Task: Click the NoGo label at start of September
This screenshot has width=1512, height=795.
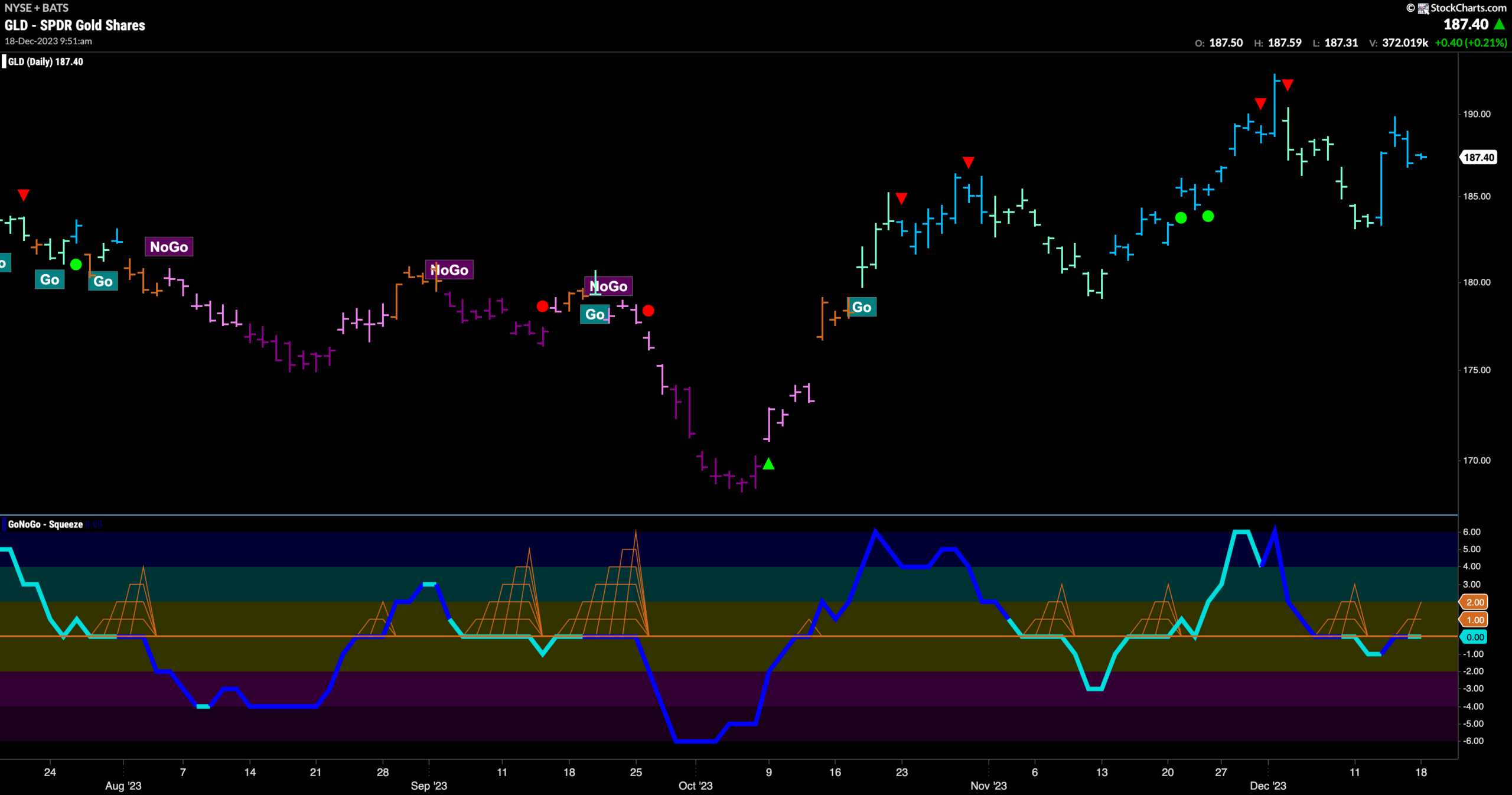Action: click(x=449, y=270)
